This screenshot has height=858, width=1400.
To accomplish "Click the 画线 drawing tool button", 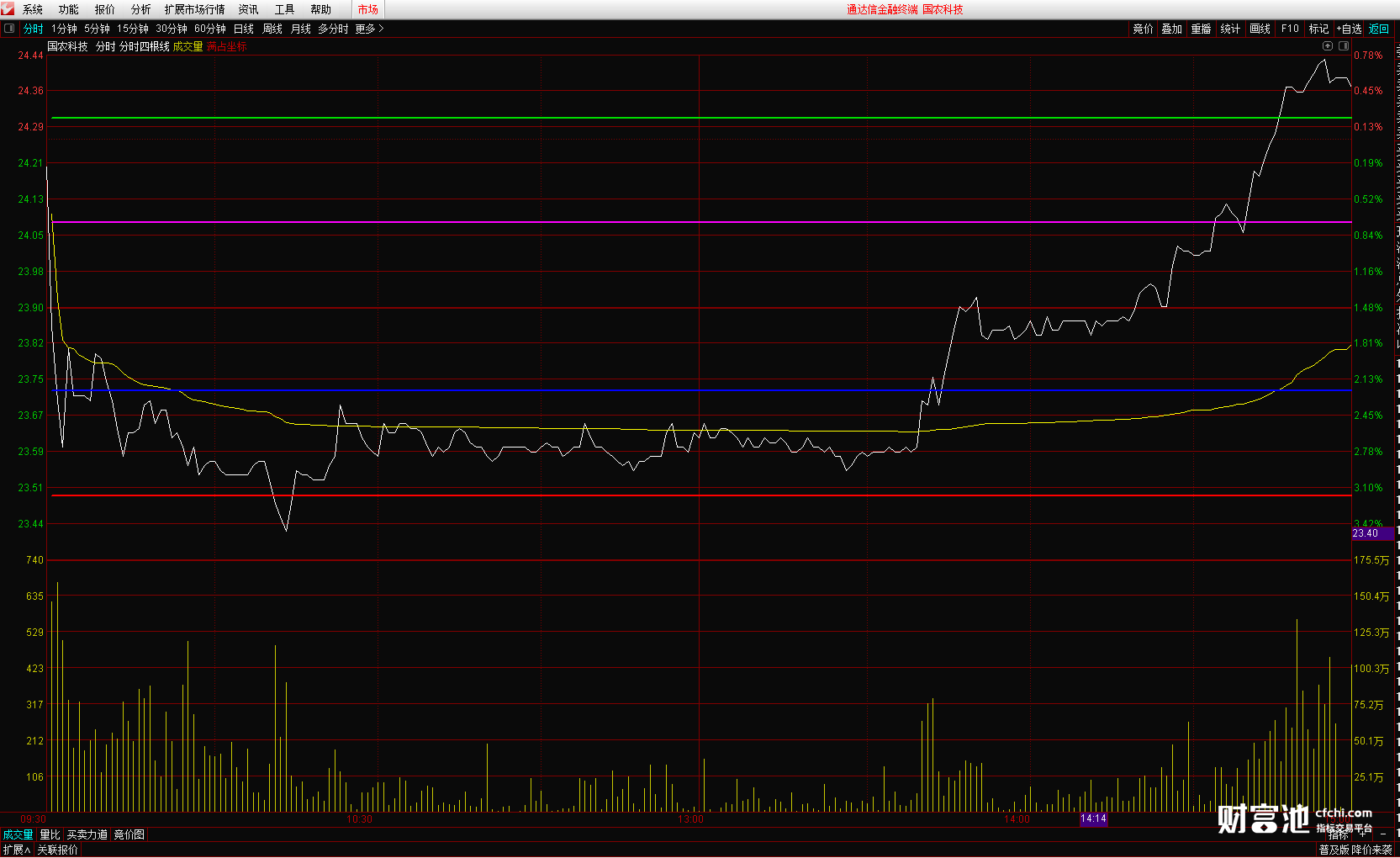I will (1260, 29).
